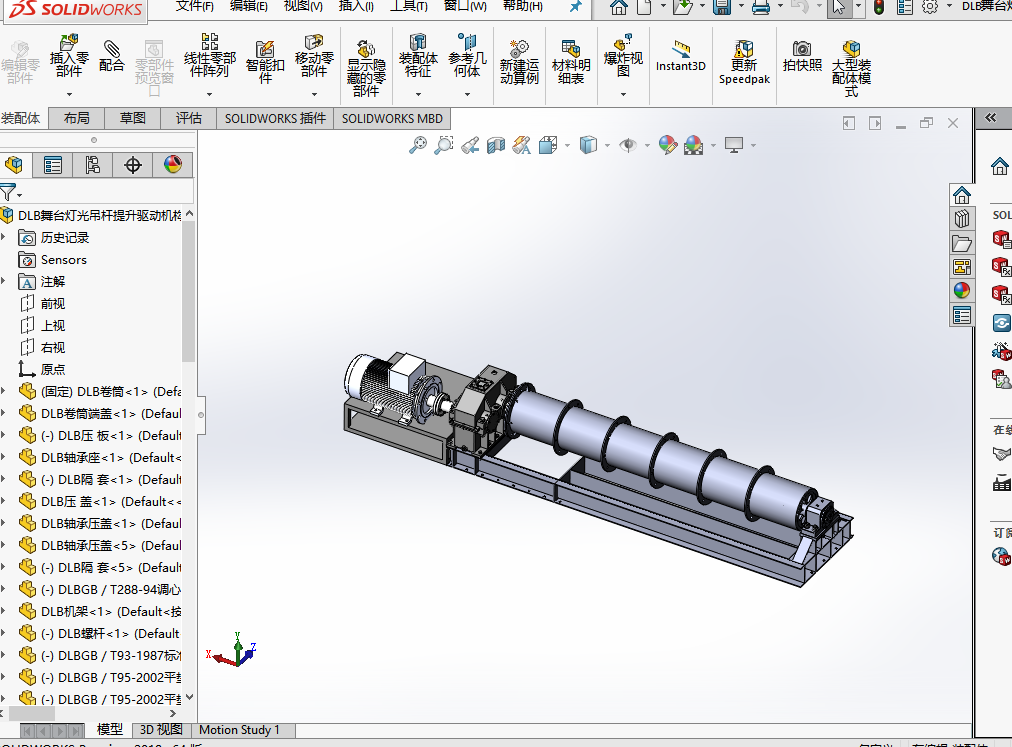Click the Print icon in top toolbar
1012x747 pixels.
(762, 7)
